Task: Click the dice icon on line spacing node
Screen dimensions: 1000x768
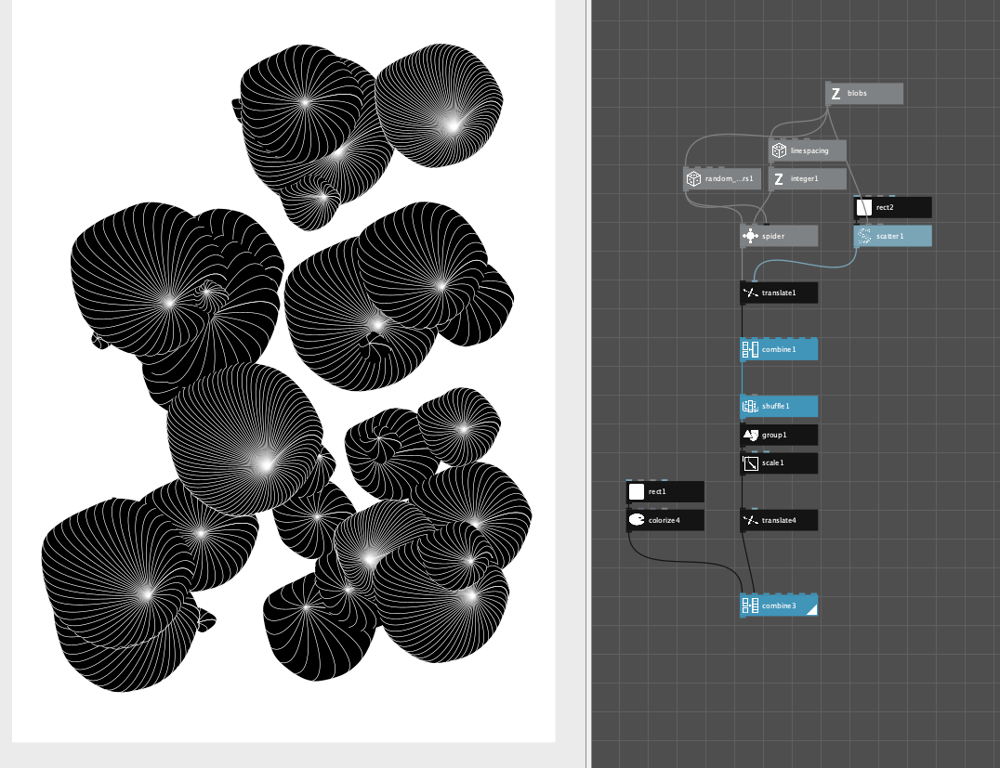Action: tap(779, 151)
